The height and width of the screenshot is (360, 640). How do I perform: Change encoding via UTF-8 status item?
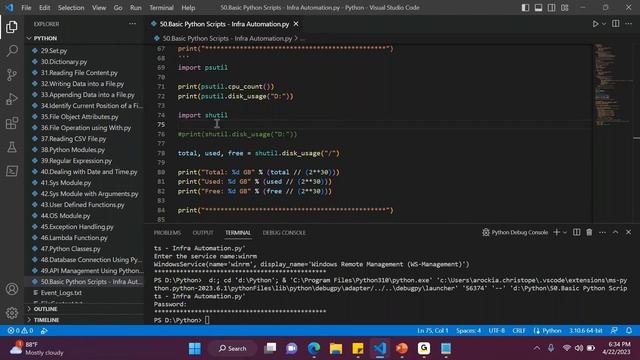coord(497,331)
